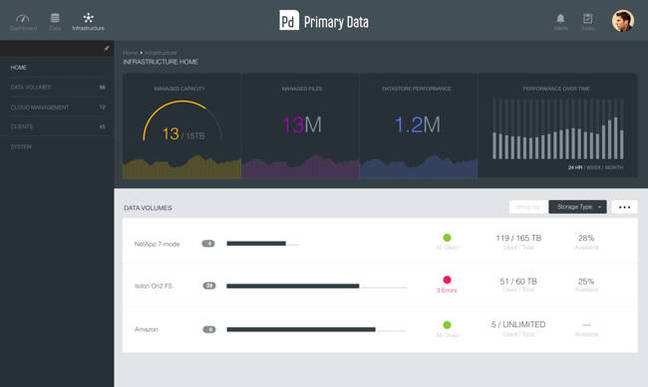The width and height of the screenshot is (648, 387).
Task: Click the green status dot for NetApp 7-mode
Action: click(447, 238)
